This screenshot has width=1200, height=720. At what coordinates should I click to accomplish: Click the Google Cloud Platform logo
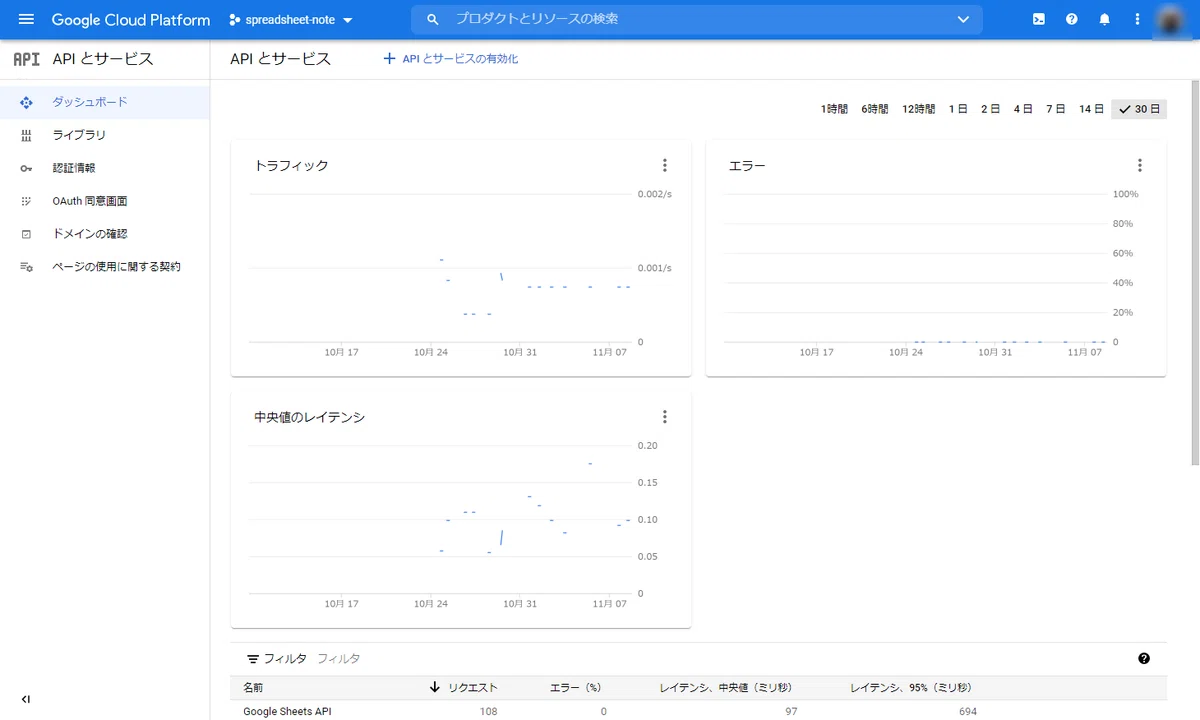[x=131, y=19]
